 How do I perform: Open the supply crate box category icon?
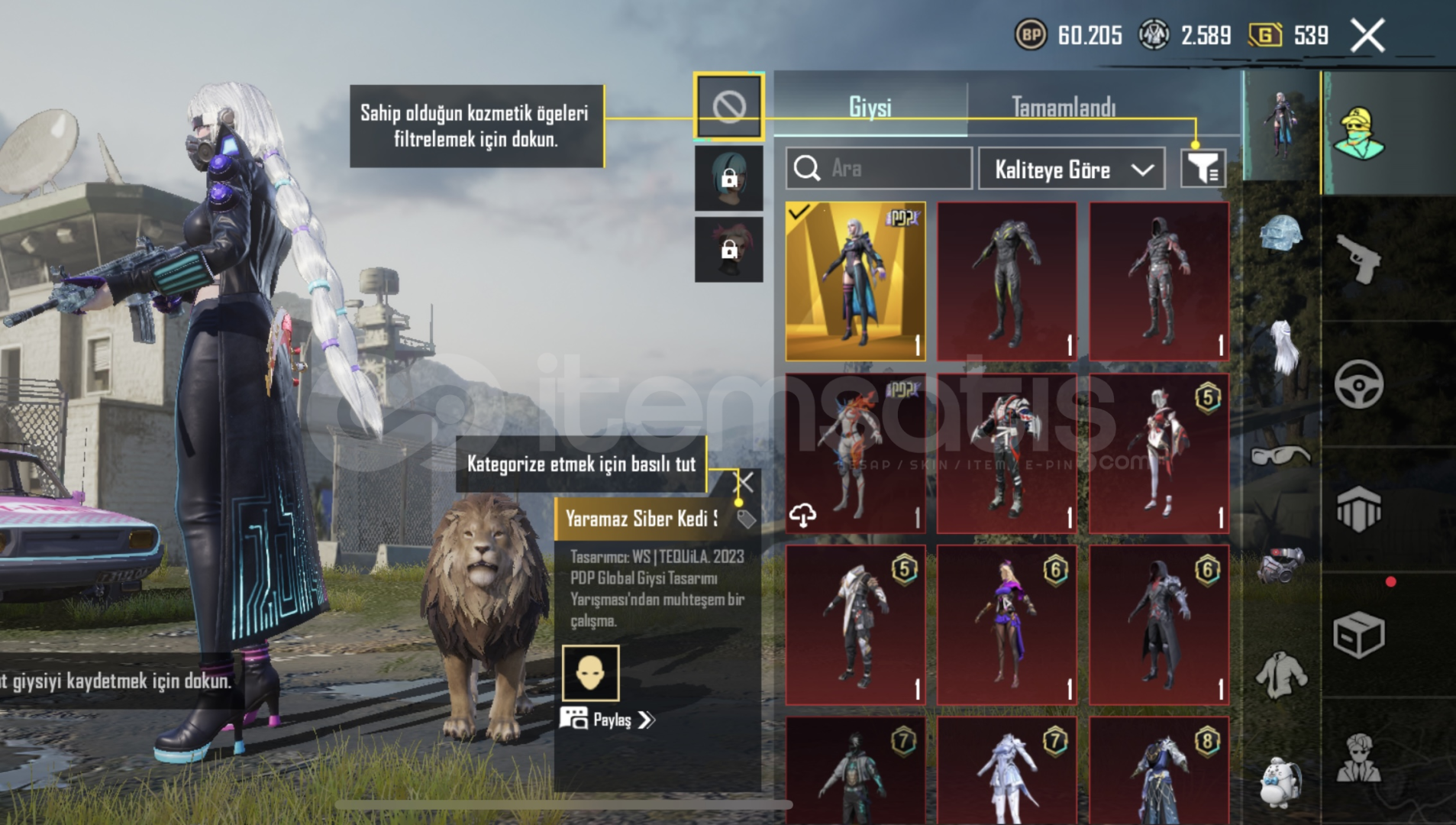pyautogui.click(x=1359, y=634)
